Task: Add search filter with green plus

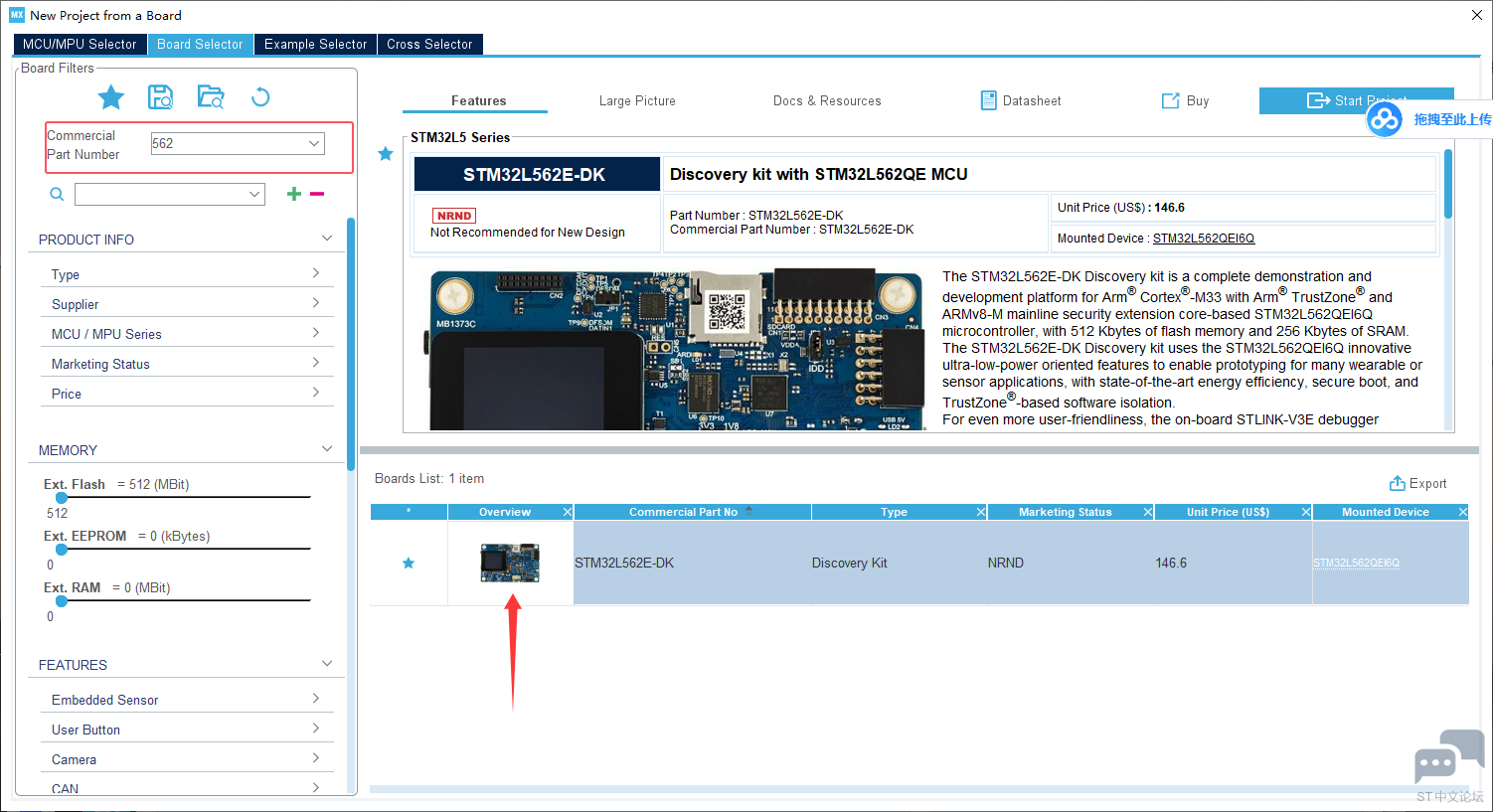Action: pos(293,194)
